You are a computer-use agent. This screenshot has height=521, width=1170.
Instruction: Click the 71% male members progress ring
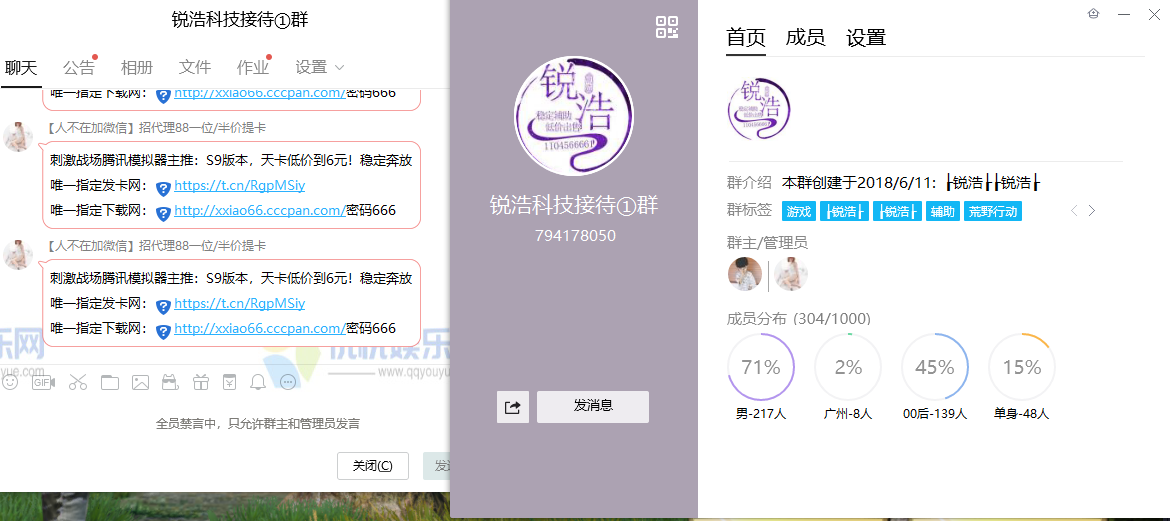point(760,367)
